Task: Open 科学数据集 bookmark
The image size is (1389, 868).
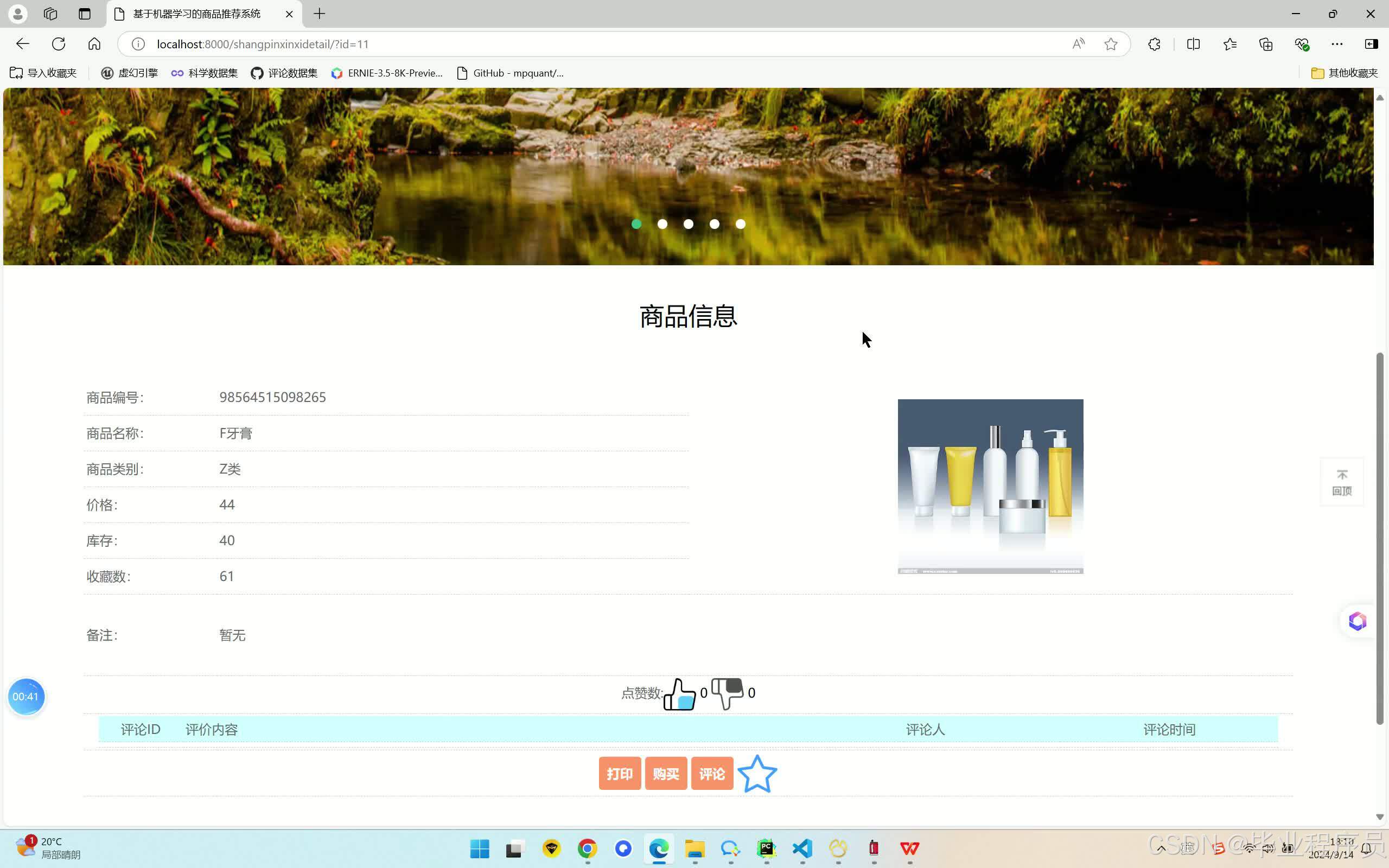Action: pos(205,73)
